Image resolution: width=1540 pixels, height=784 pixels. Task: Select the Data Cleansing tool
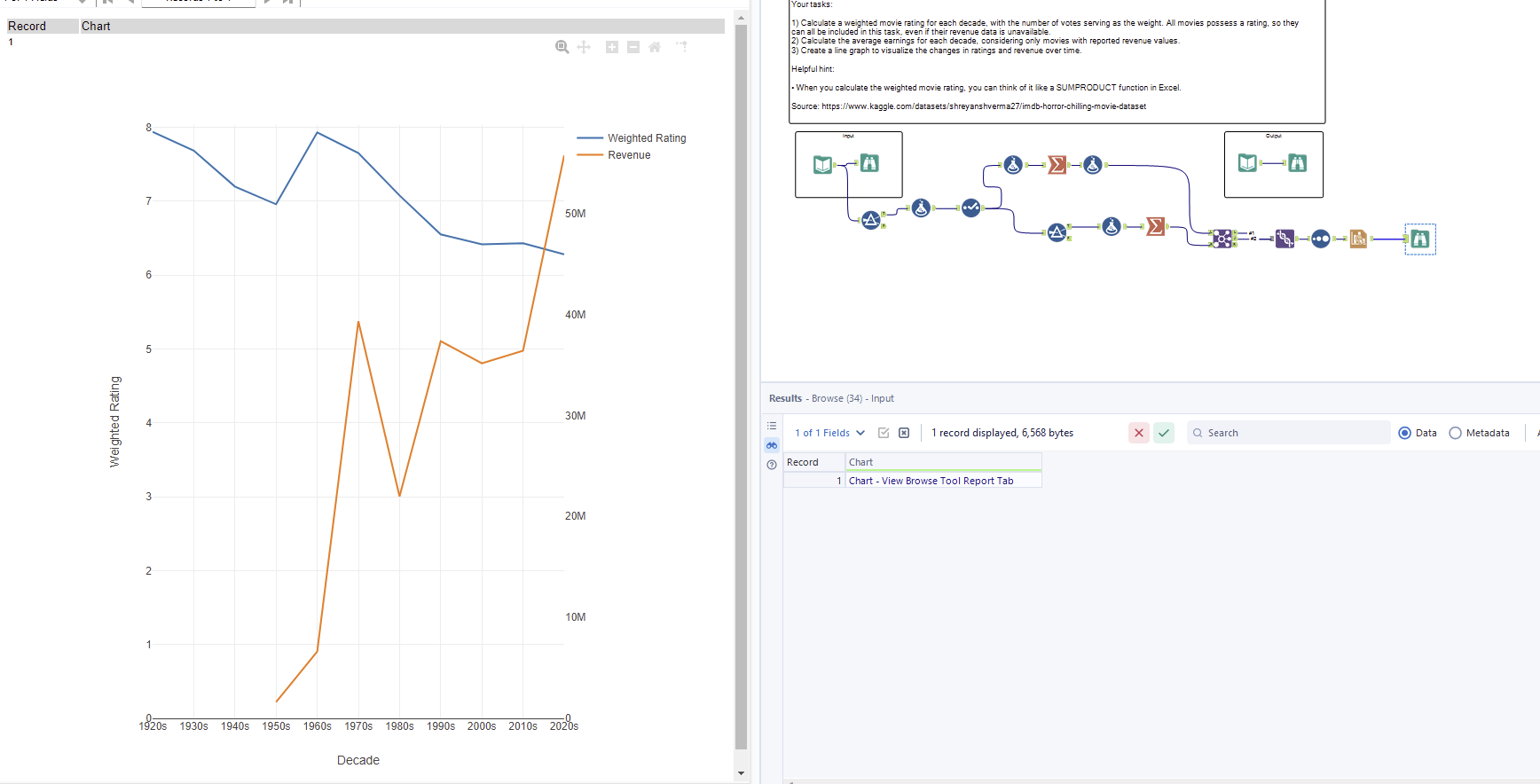pyautogui.click(x=971, y=208)
